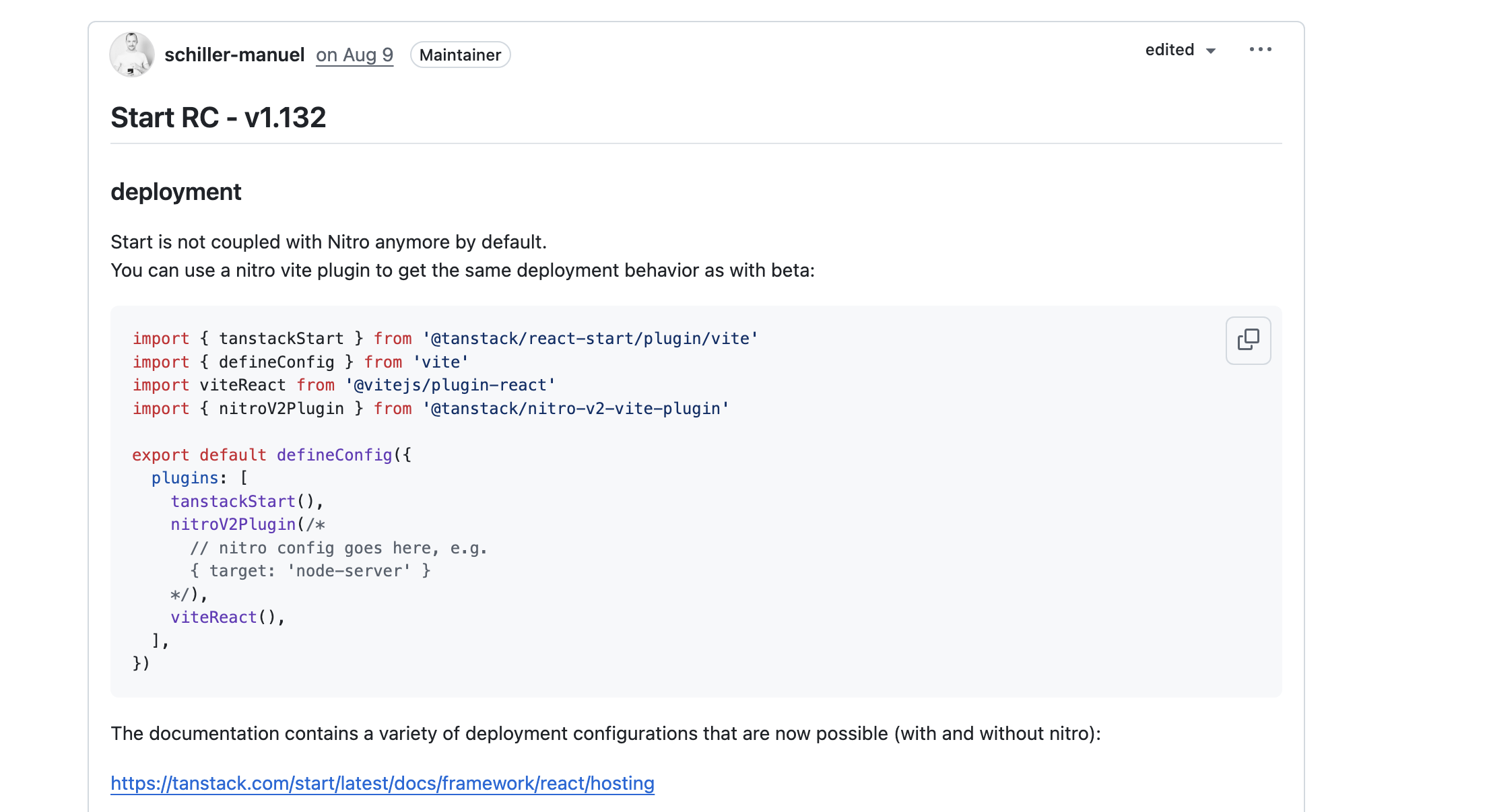Open the three-dots comment options menu

point(1260,50)
